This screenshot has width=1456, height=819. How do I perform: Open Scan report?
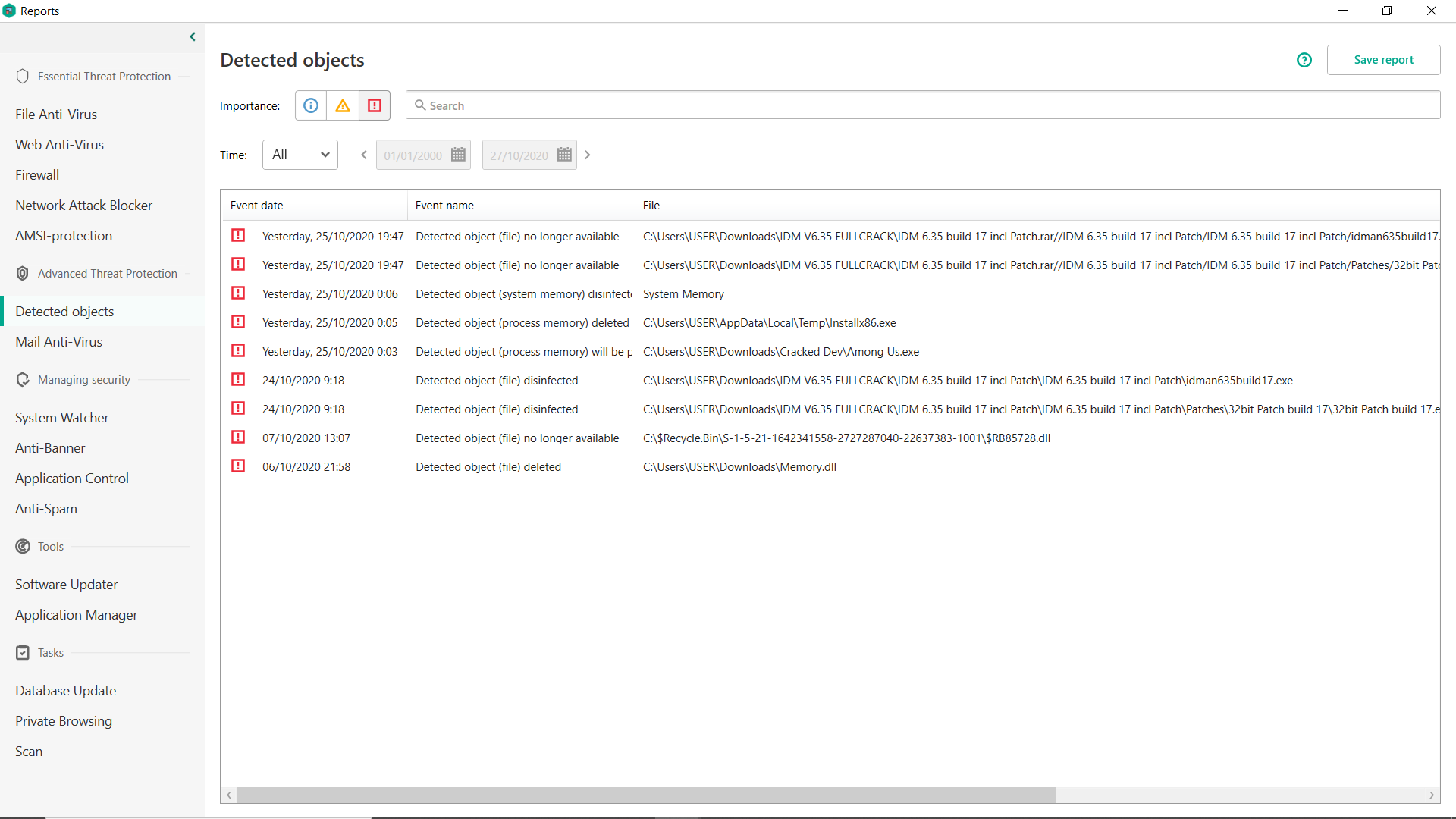coord(29,752)
